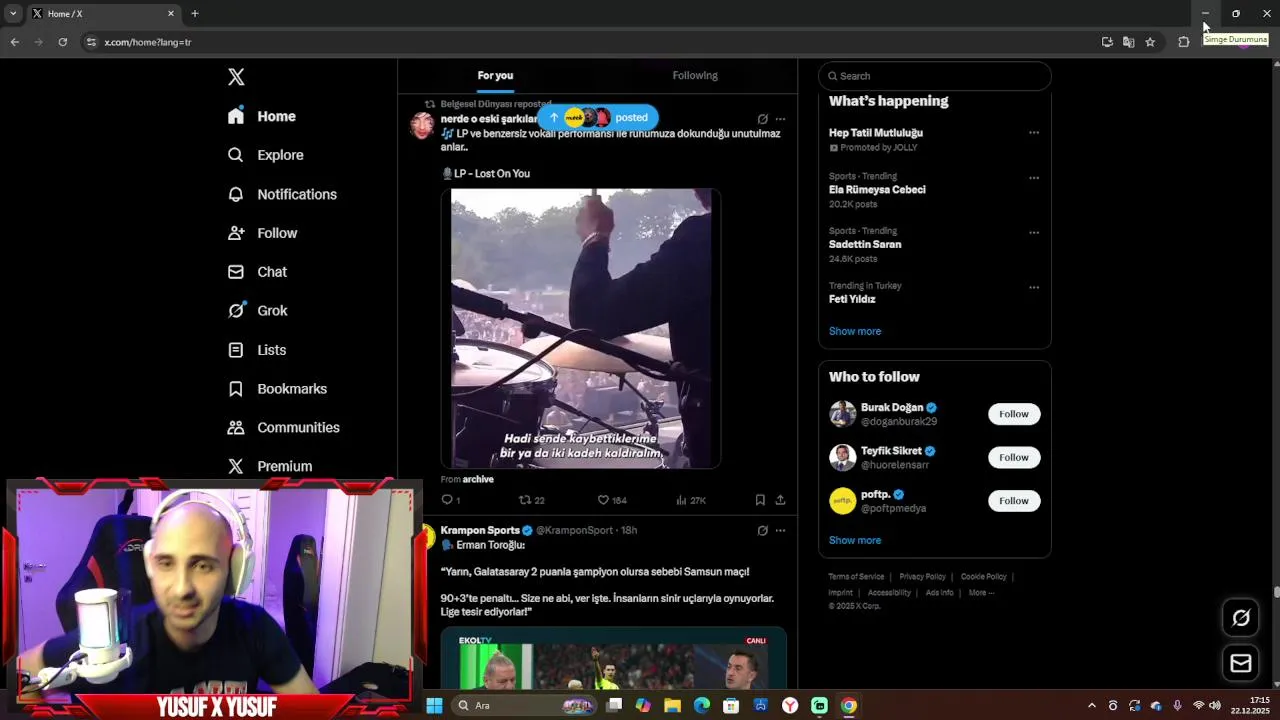Open Burak Doğan's profile avatar
This screenshot has height=720, width=1280.
coord(843,414)
